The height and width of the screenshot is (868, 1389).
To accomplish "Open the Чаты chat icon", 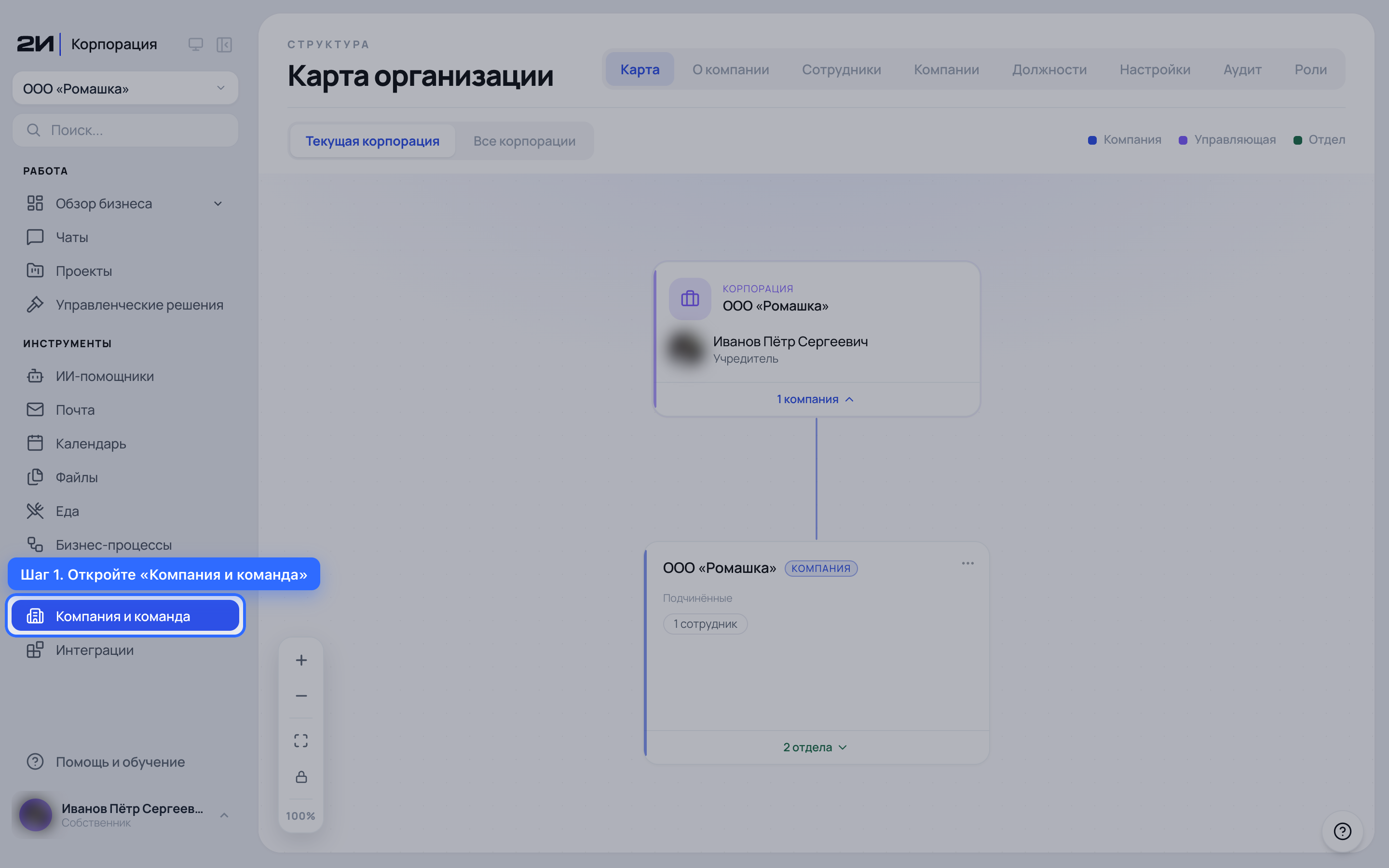I will pyautogui.click(x=35, y=237).
